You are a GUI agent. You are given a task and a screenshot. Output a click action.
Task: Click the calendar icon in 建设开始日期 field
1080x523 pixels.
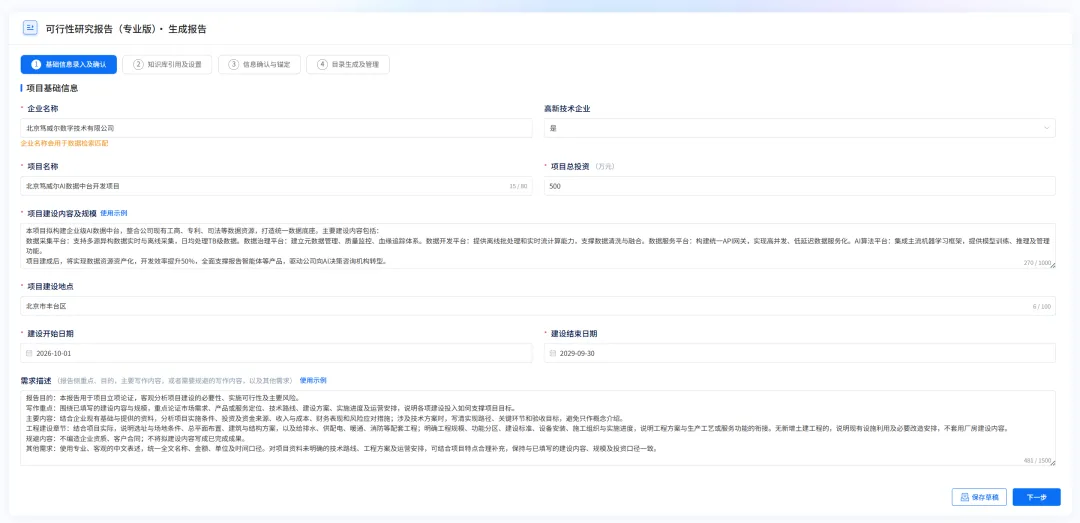coord(29,353)
